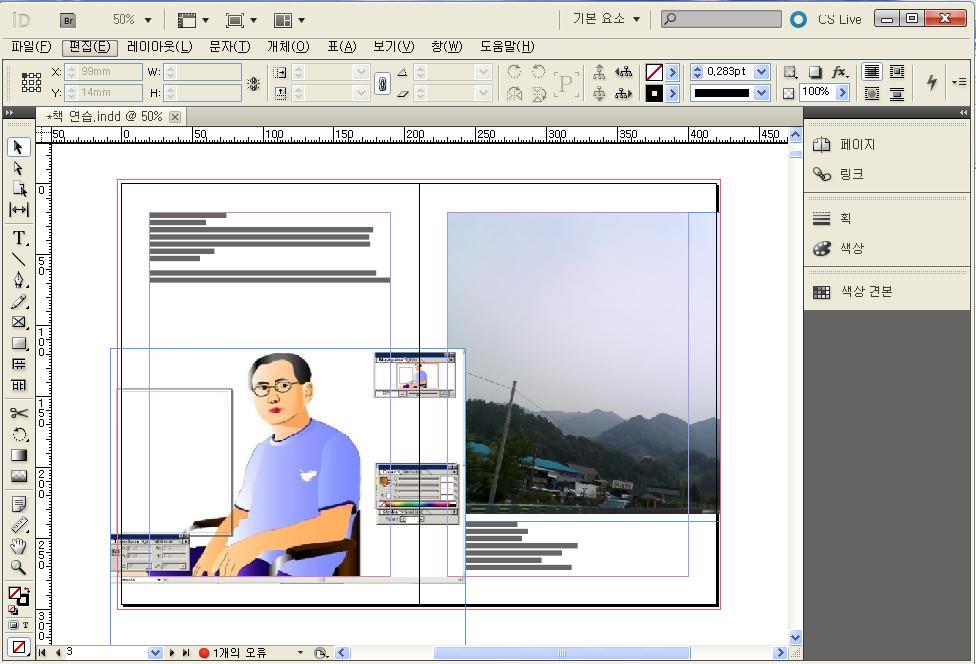This screenshot has height=664, width=976.
Task: Open the 개체 menu
Action: [x=288, y=47]
